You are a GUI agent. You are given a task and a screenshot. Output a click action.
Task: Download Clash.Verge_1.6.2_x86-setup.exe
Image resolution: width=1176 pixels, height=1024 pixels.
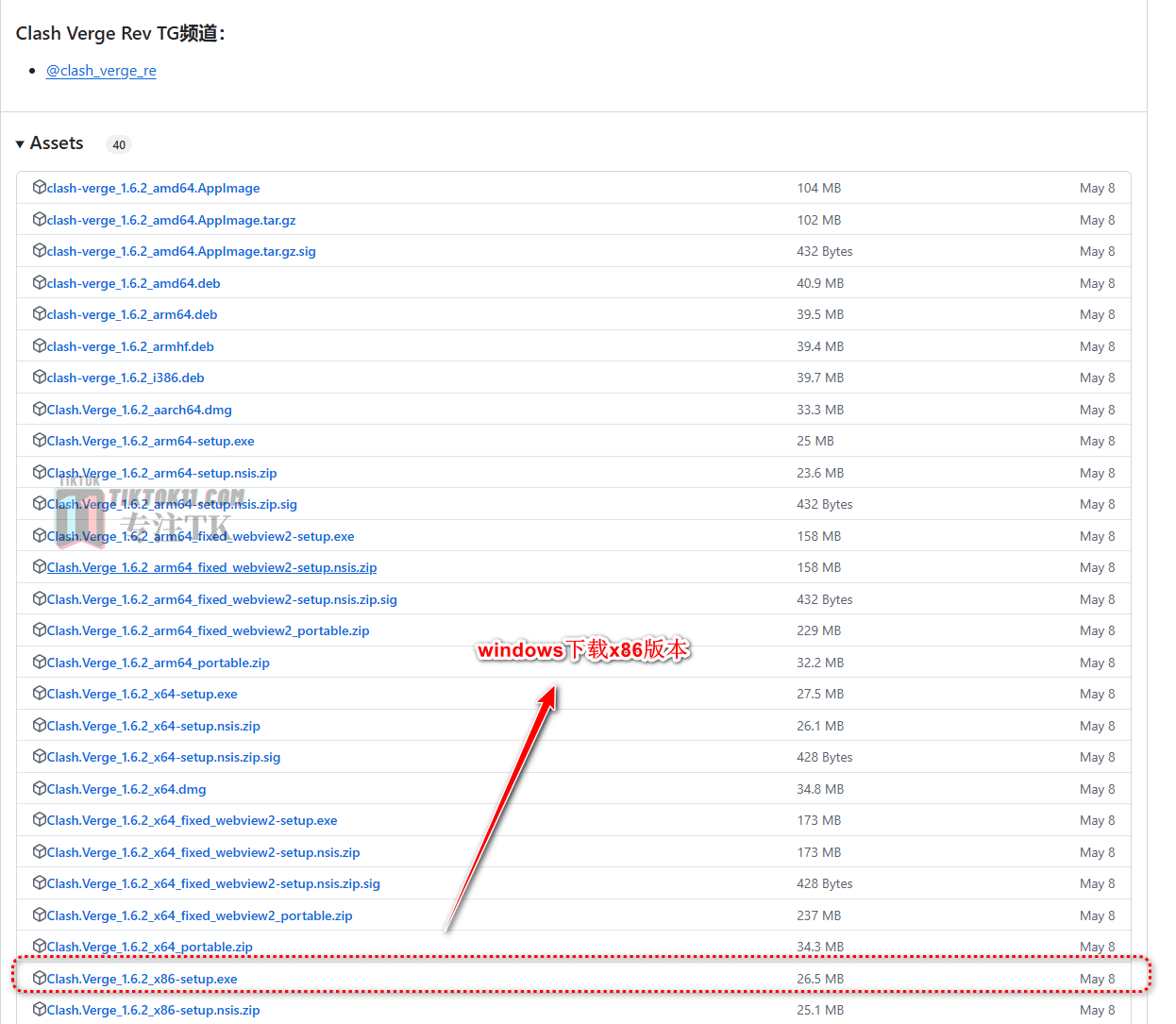(x=142, y=979)
